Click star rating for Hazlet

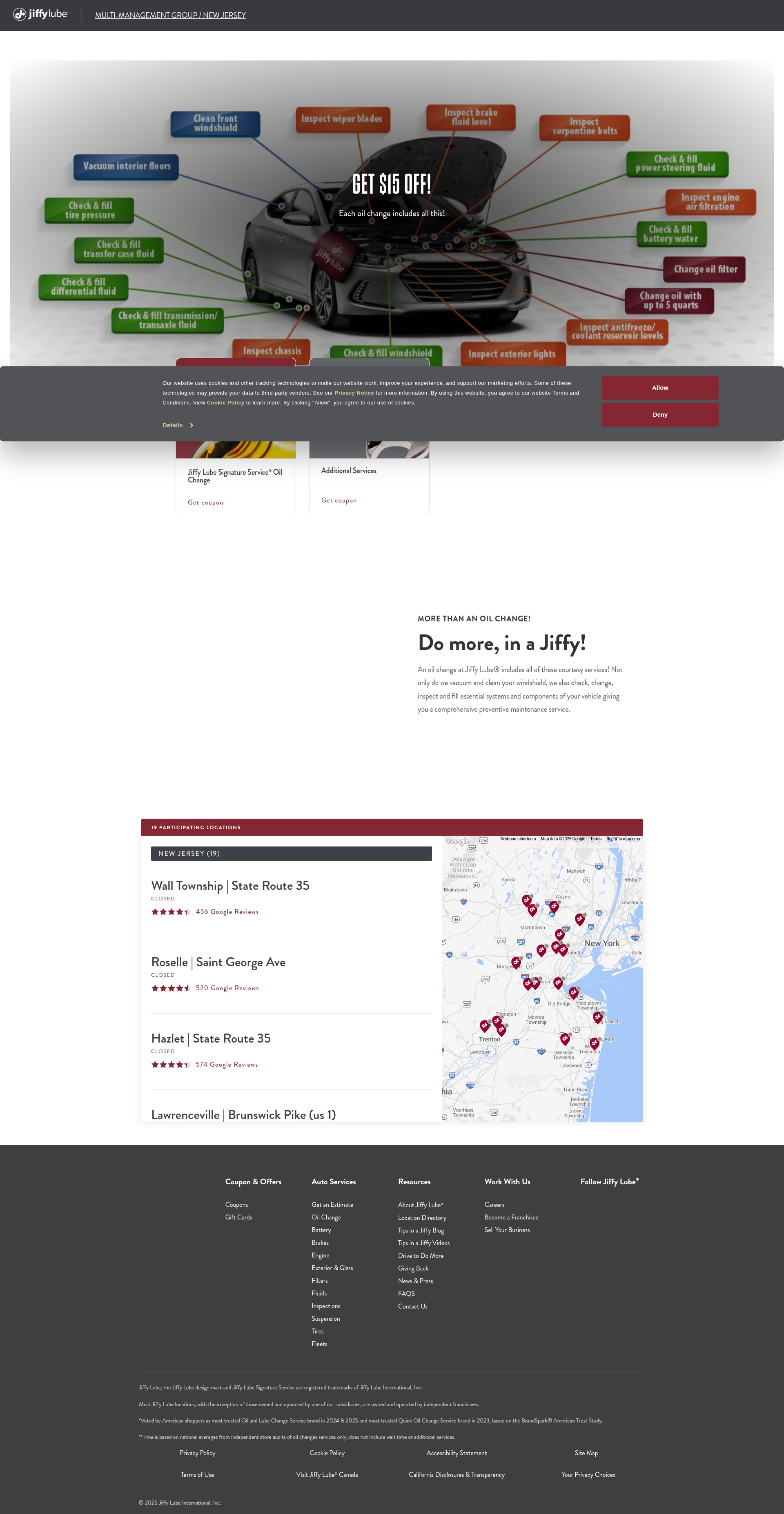(171, 1064)
